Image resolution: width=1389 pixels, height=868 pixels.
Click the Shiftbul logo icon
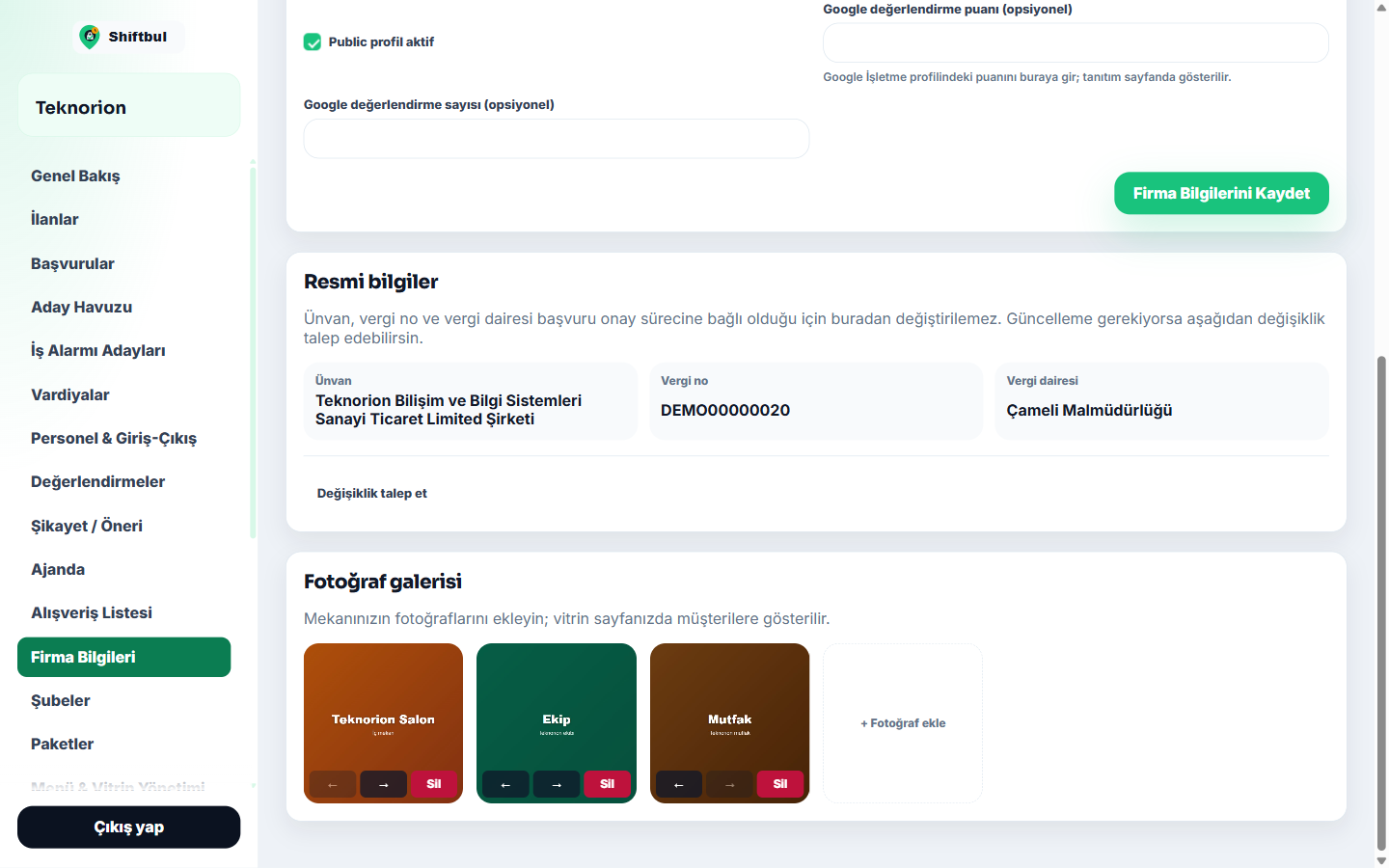click(x=90, y=37)
